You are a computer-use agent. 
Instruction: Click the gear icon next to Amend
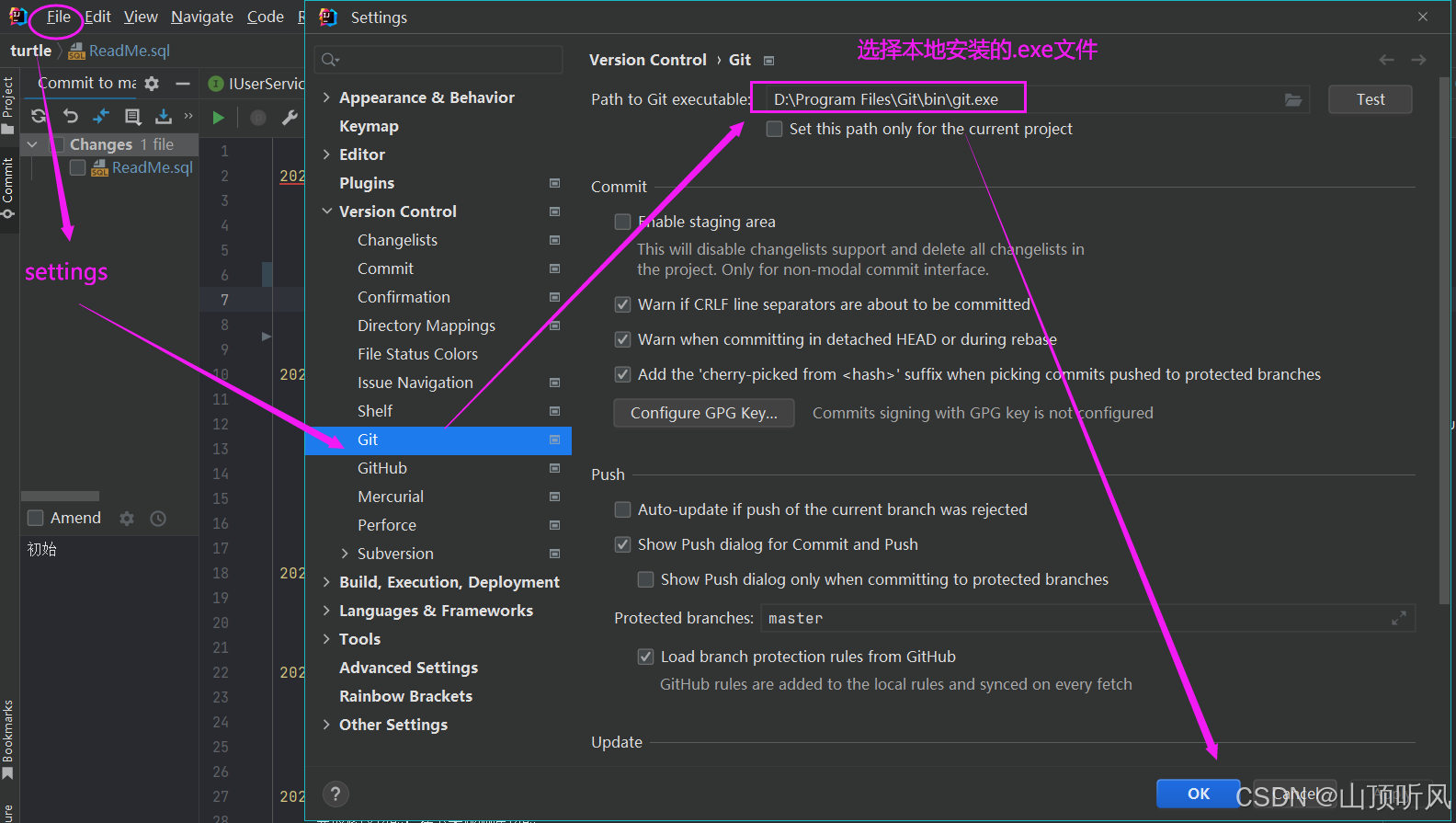(x=127, y=519)
